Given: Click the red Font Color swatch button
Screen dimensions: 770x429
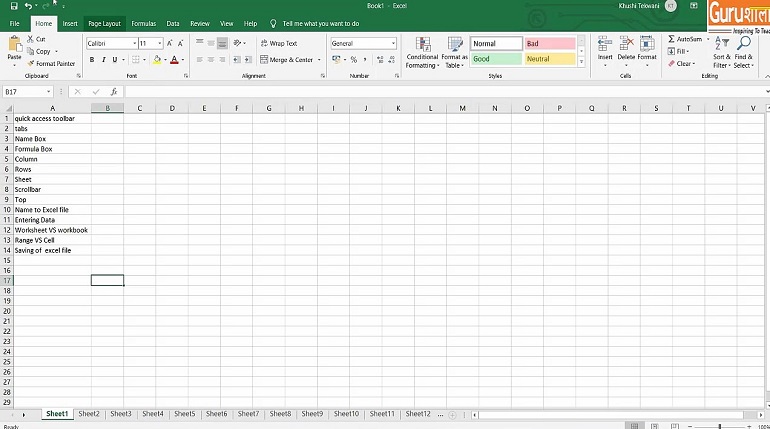Looking at the screenshot, I should (x=174, y=60).
